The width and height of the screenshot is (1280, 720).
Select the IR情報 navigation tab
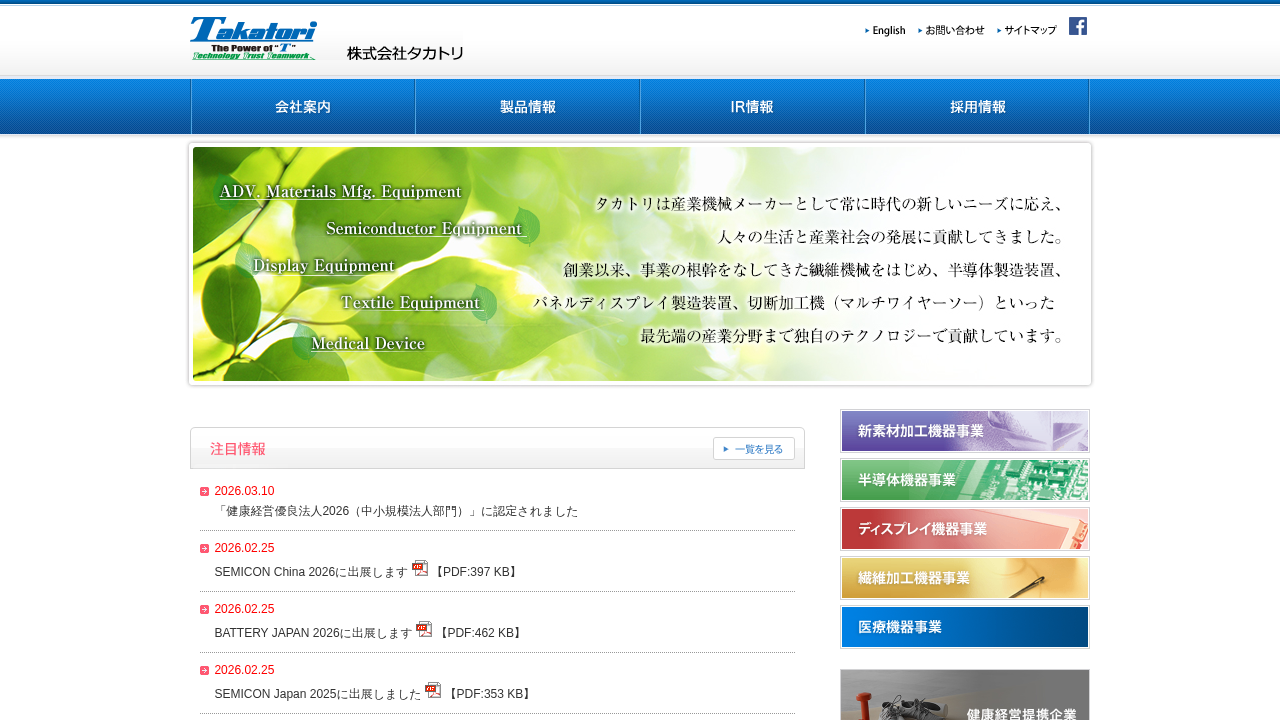coord(752,107)
